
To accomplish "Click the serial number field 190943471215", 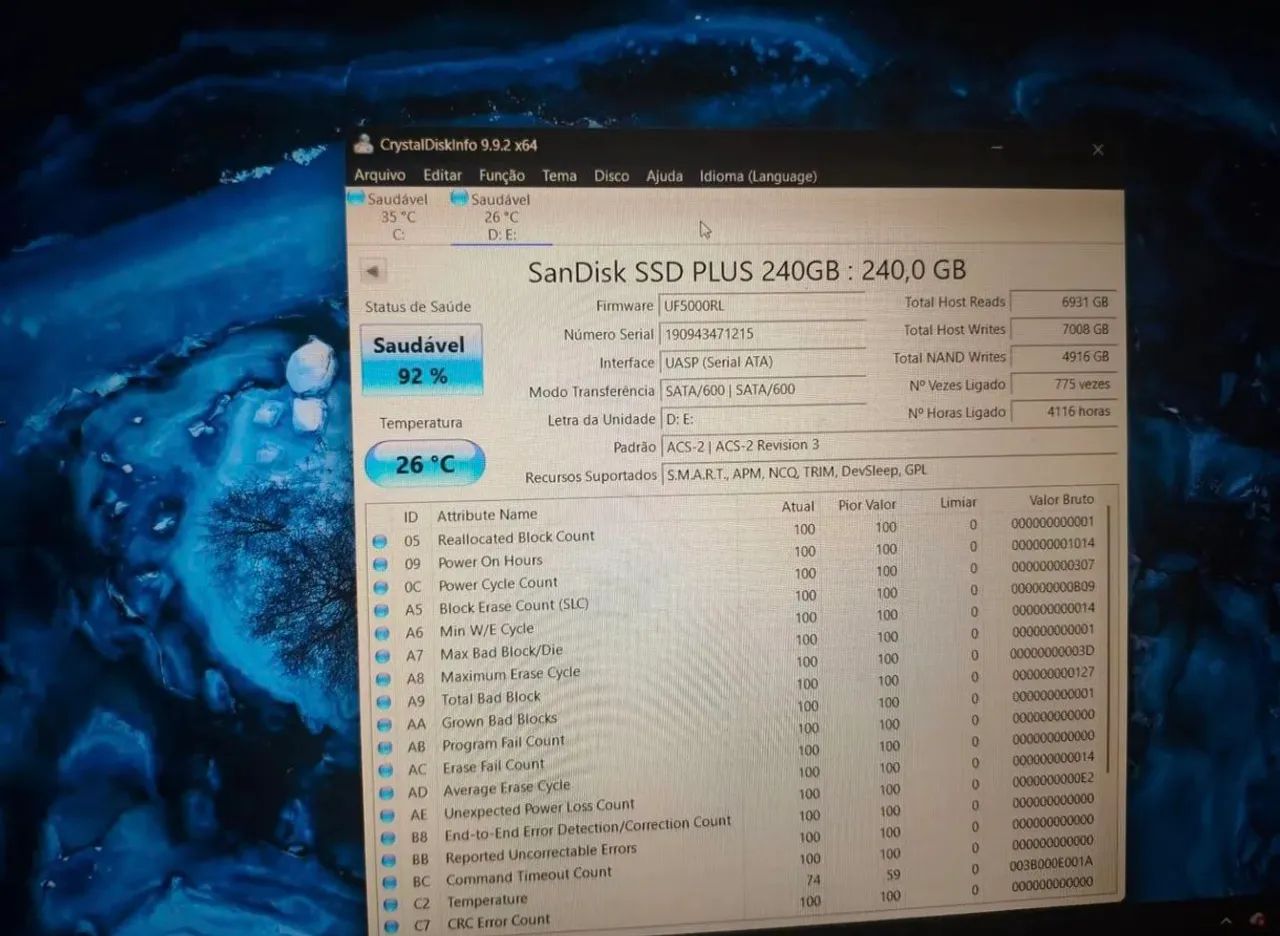I will point(762,333).
